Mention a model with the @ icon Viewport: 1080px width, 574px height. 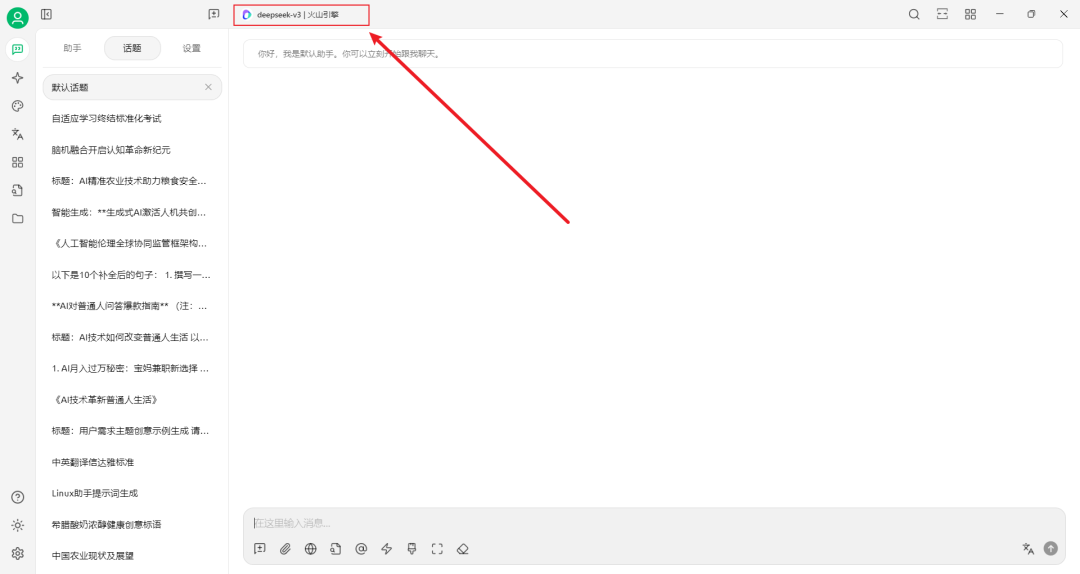pyautogui.click(x=361, y=549)
